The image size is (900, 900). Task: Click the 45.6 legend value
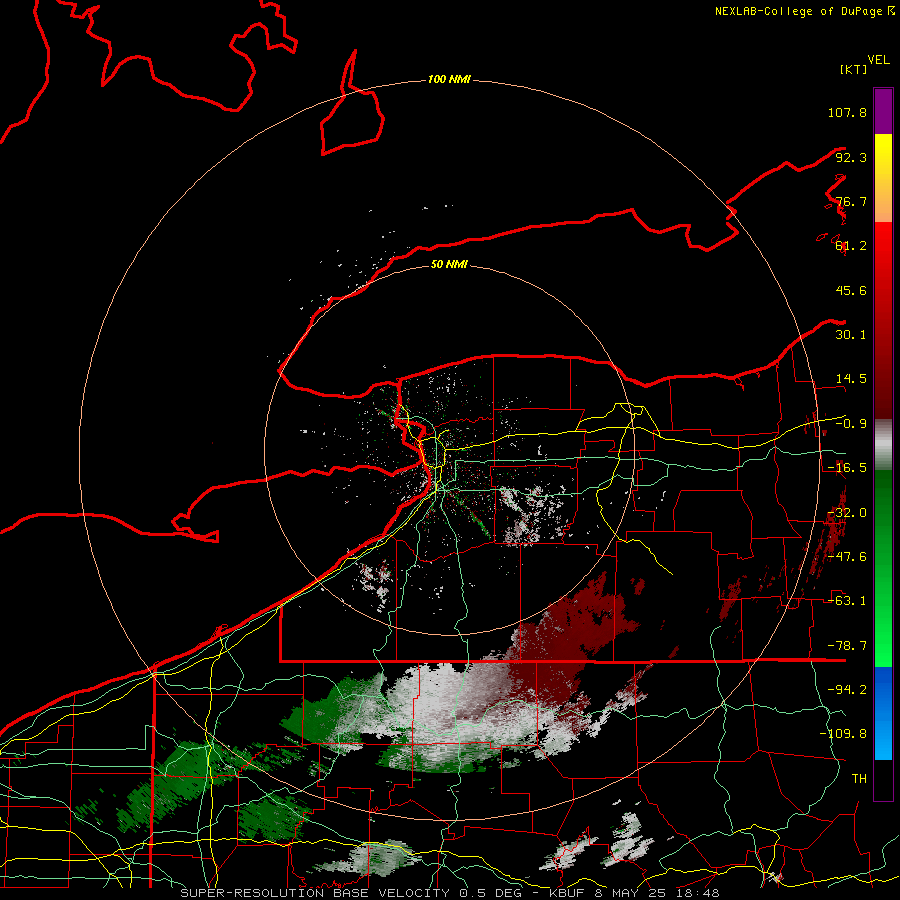[851, 290]
